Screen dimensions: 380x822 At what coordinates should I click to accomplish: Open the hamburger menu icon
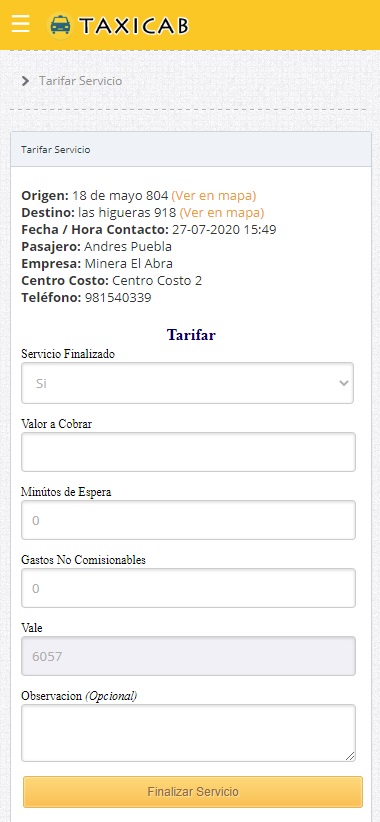(20, 24)
